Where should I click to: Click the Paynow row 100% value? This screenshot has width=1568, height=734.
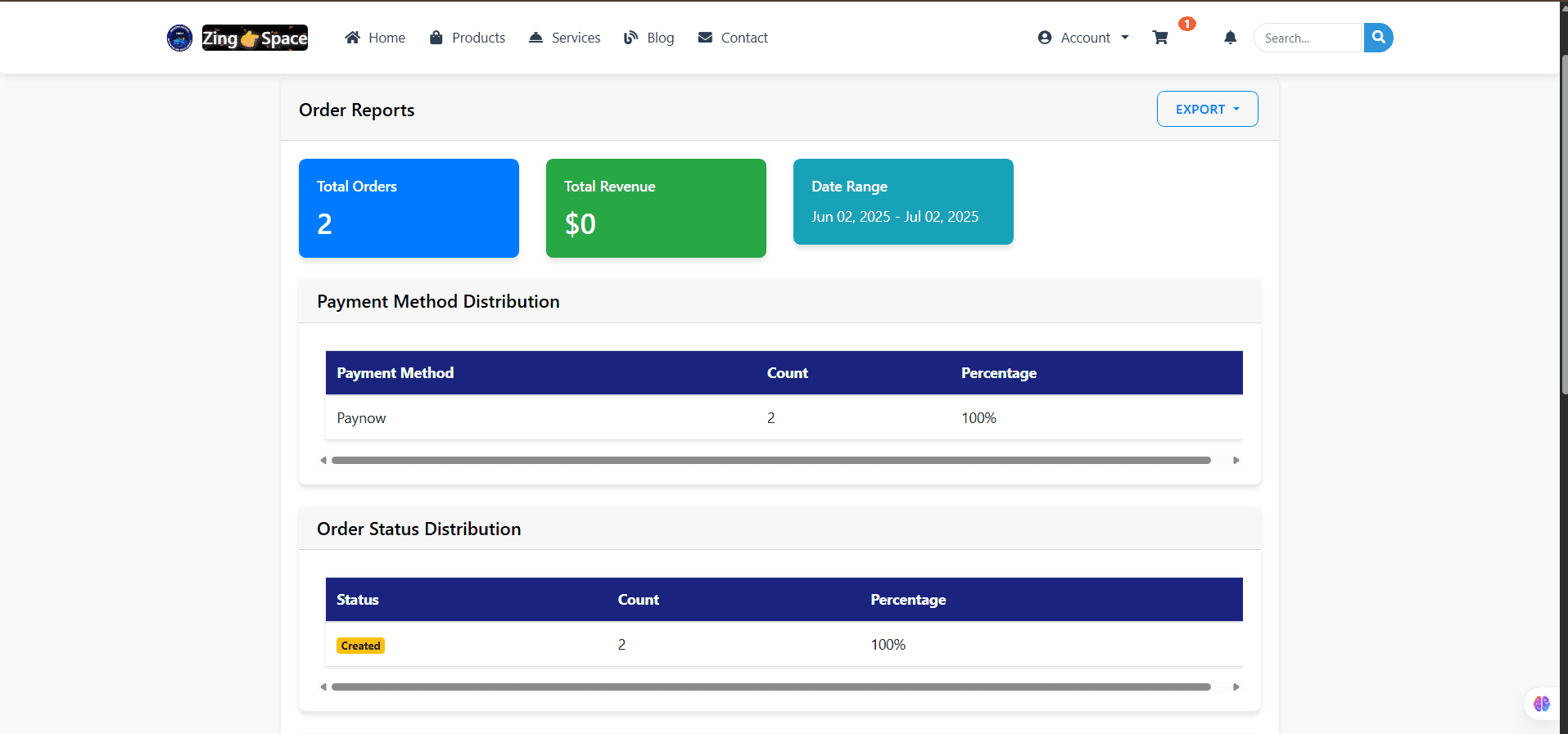[978, 418]
